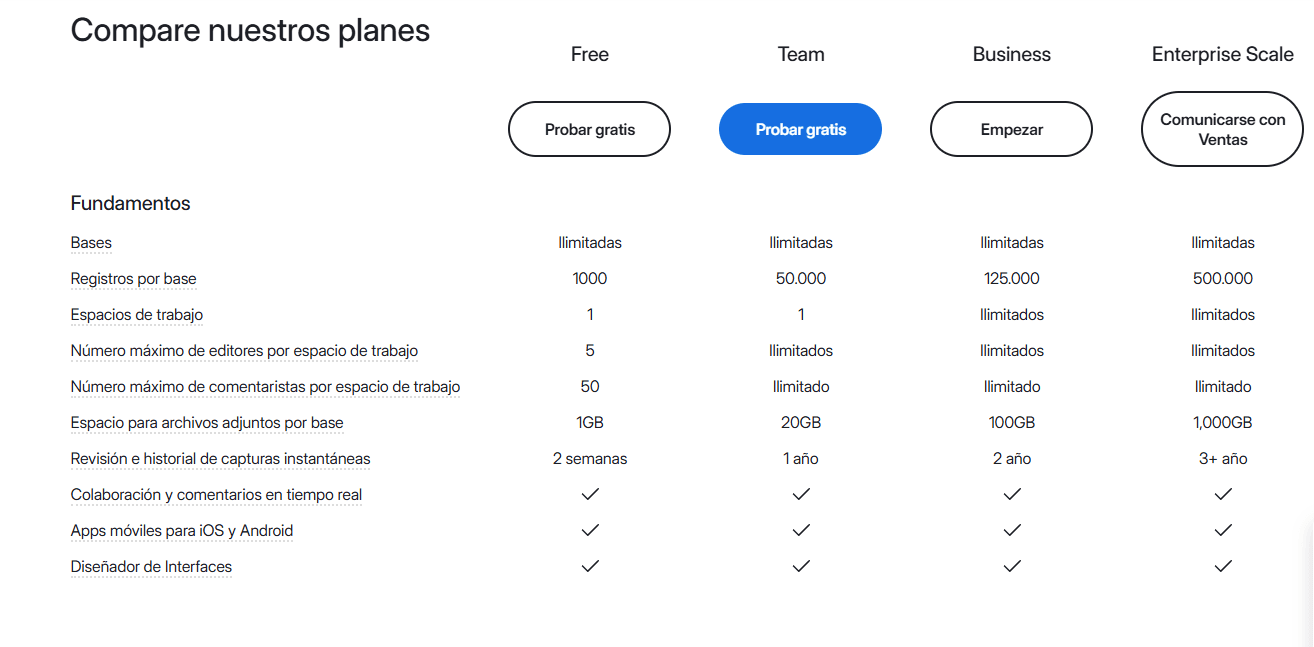
Task: Click the Free checkmark for Colaboración y comentarios
Action: point(590,494)
